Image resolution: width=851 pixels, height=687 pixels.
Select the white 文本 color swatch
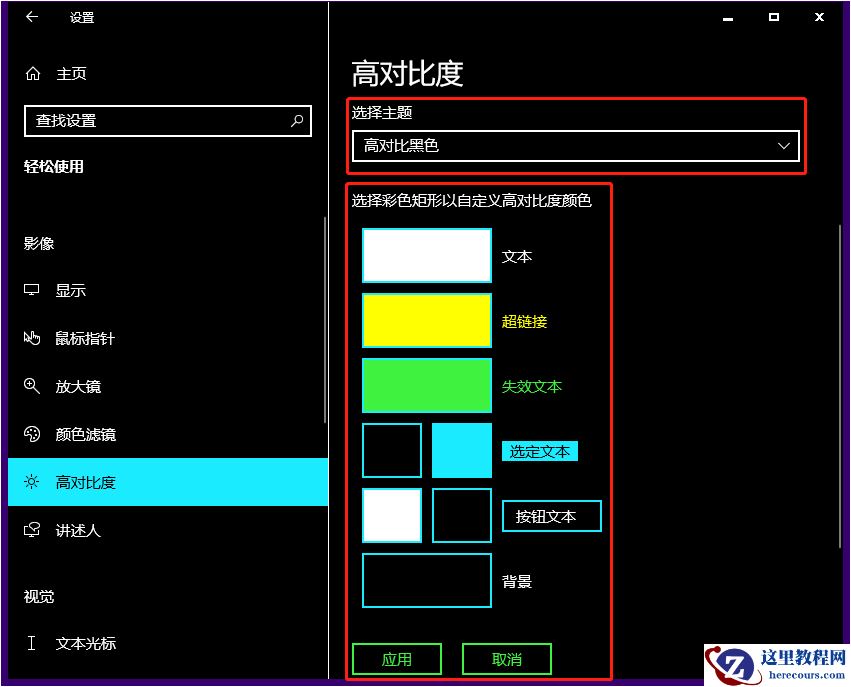click(426, 255)
